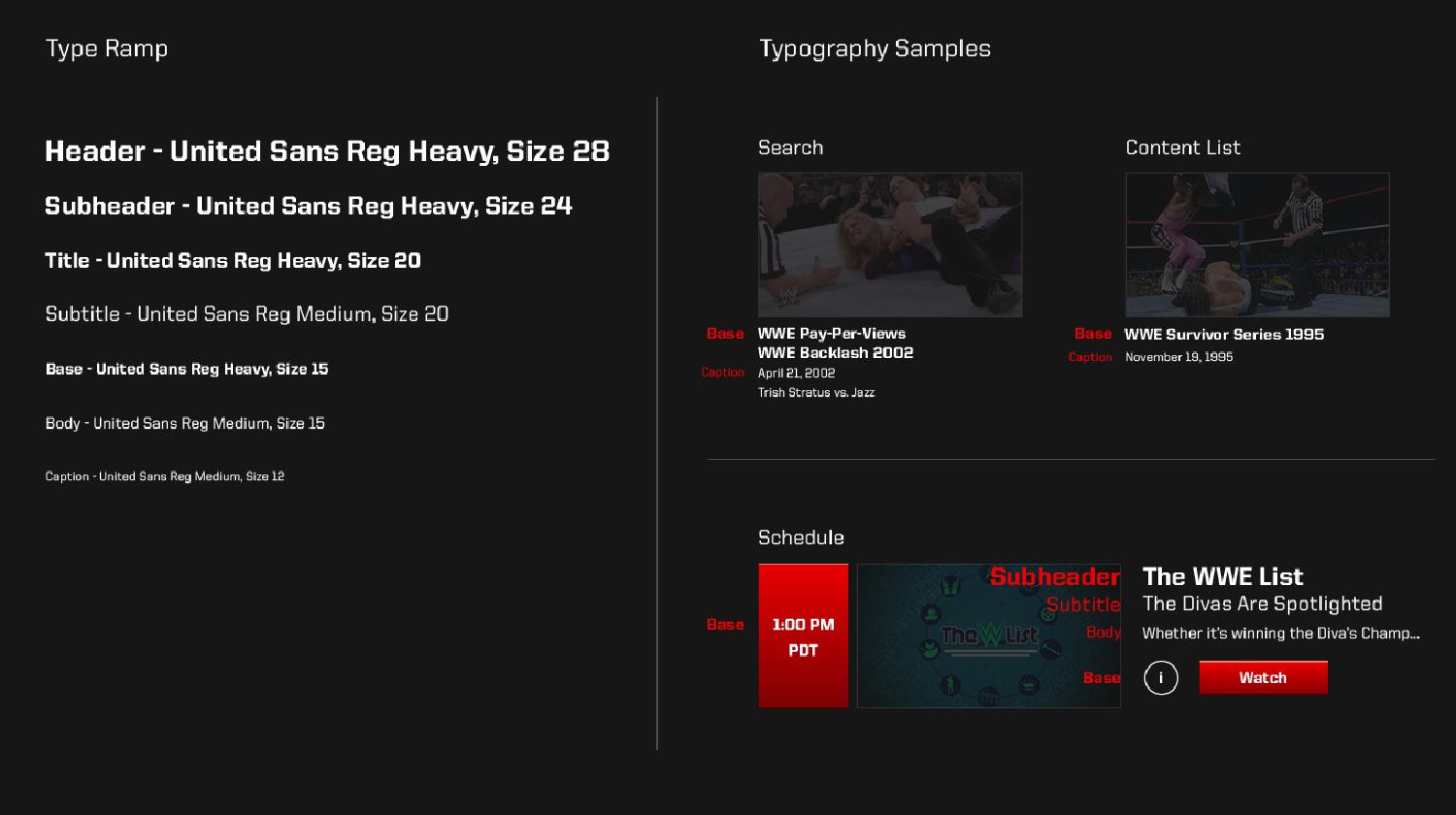
Task: Click 'Trish Stratus vs. Jazz' caption
Action: [x=816, y=393]
